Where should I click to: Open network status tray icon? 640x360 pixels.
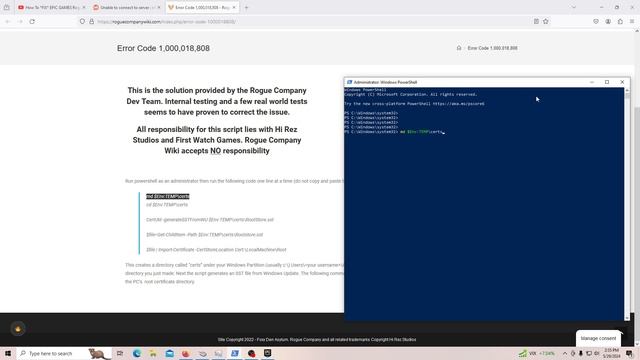(x=589, y=353)
